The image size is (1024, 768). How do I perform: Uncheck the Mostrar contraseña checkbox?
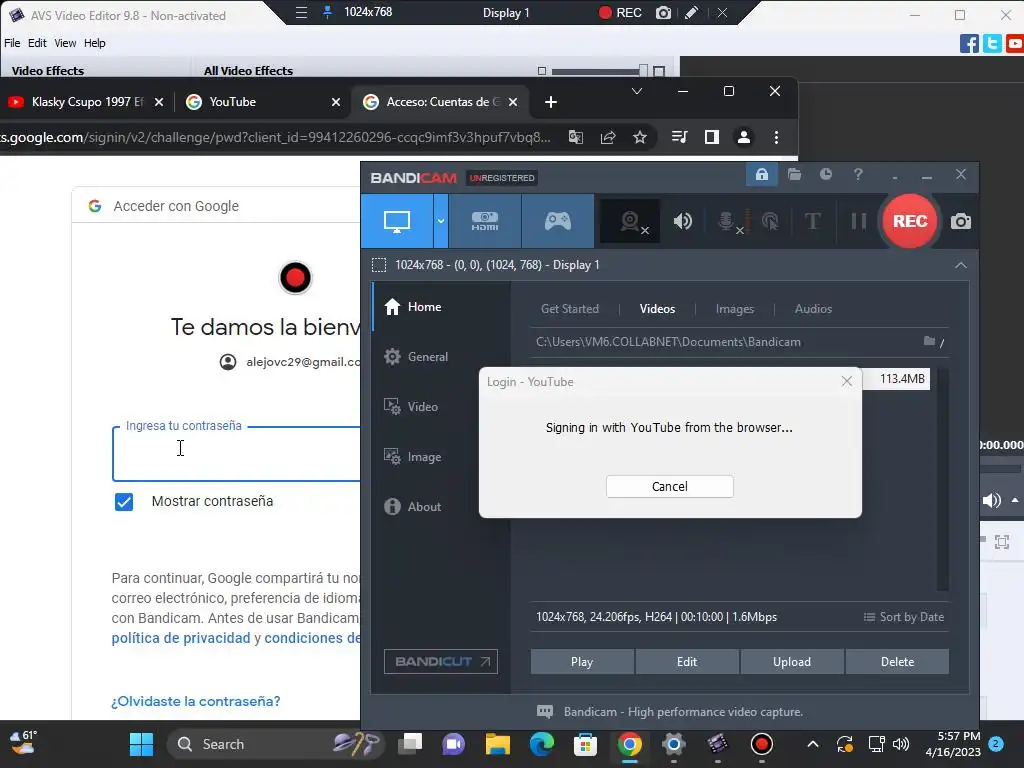pyautogui.click(x=124, y=502)
